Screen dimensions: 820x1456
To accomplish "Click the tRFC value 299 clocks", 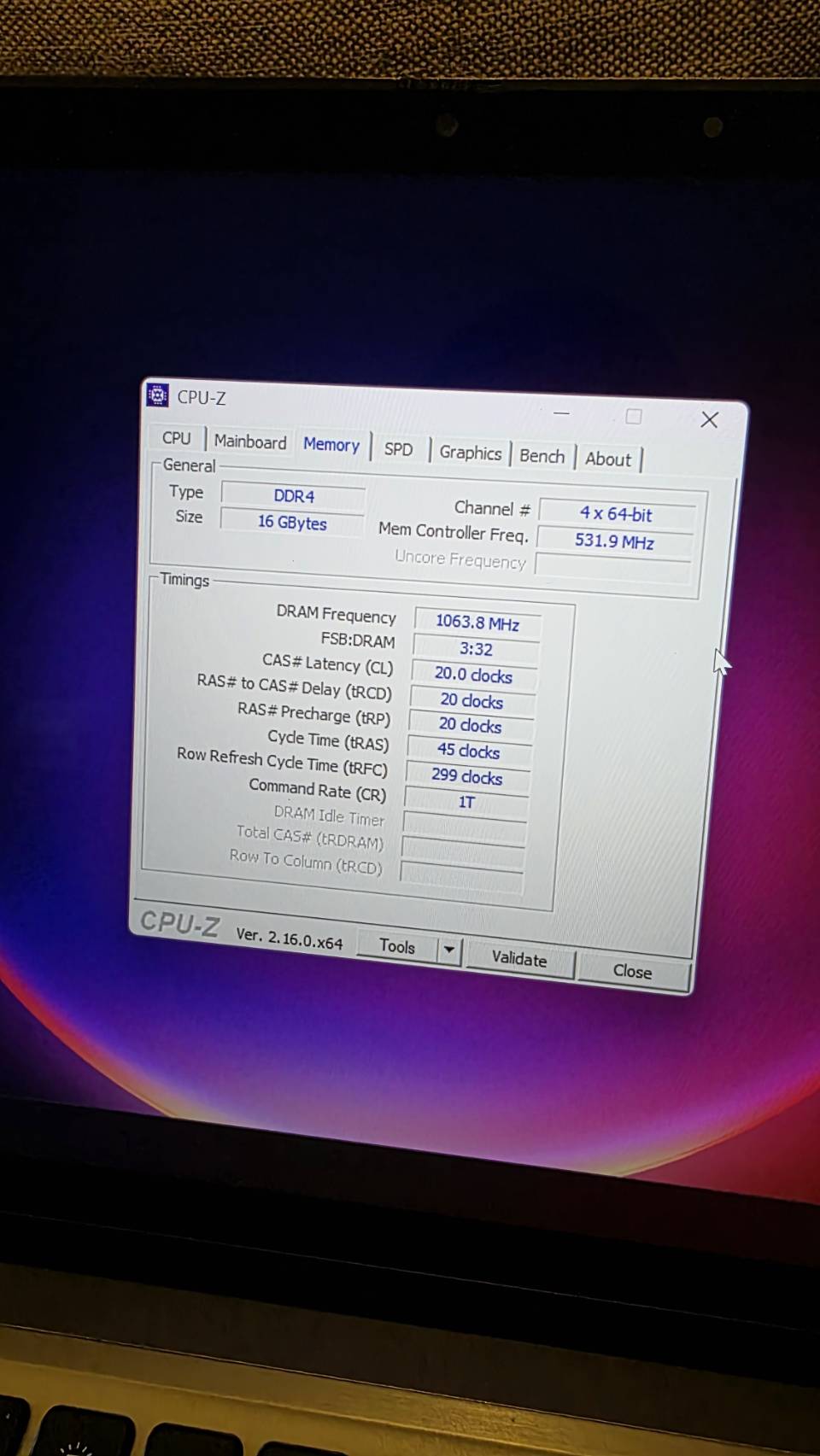I will click(466, 776).
